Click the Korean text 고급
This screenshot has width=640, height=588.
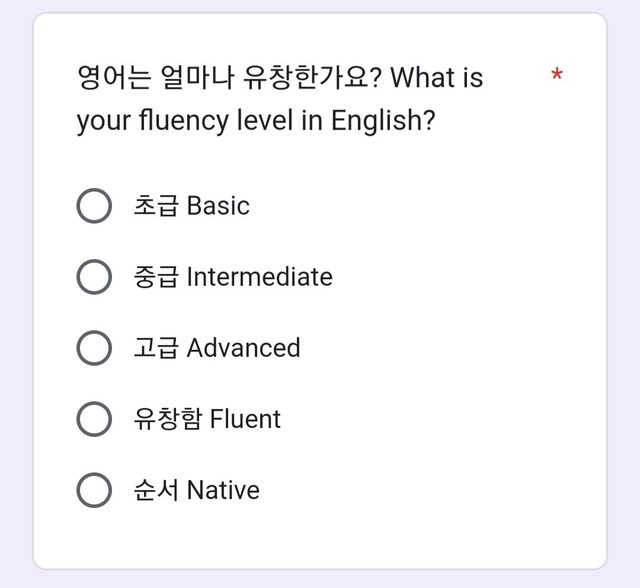click(156, 348)
